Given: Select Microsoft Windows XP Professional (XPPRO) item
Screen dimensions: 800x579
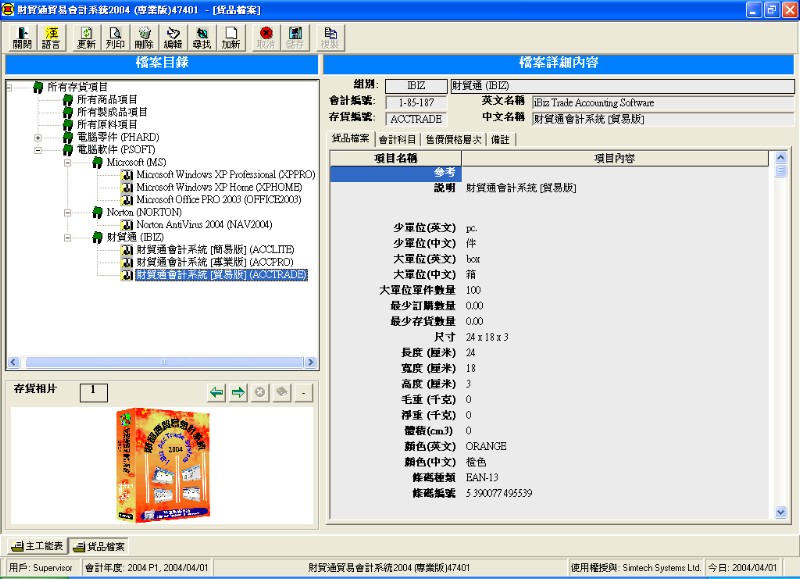Looking at the screenshot, I should coord(226,174).
